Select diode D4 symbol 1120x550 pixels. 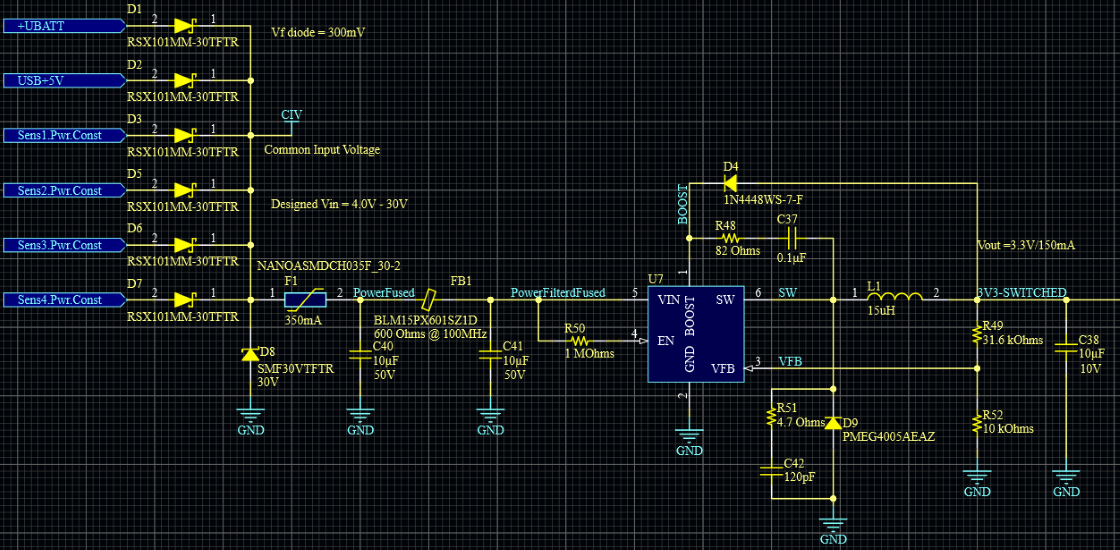[731, 184]
